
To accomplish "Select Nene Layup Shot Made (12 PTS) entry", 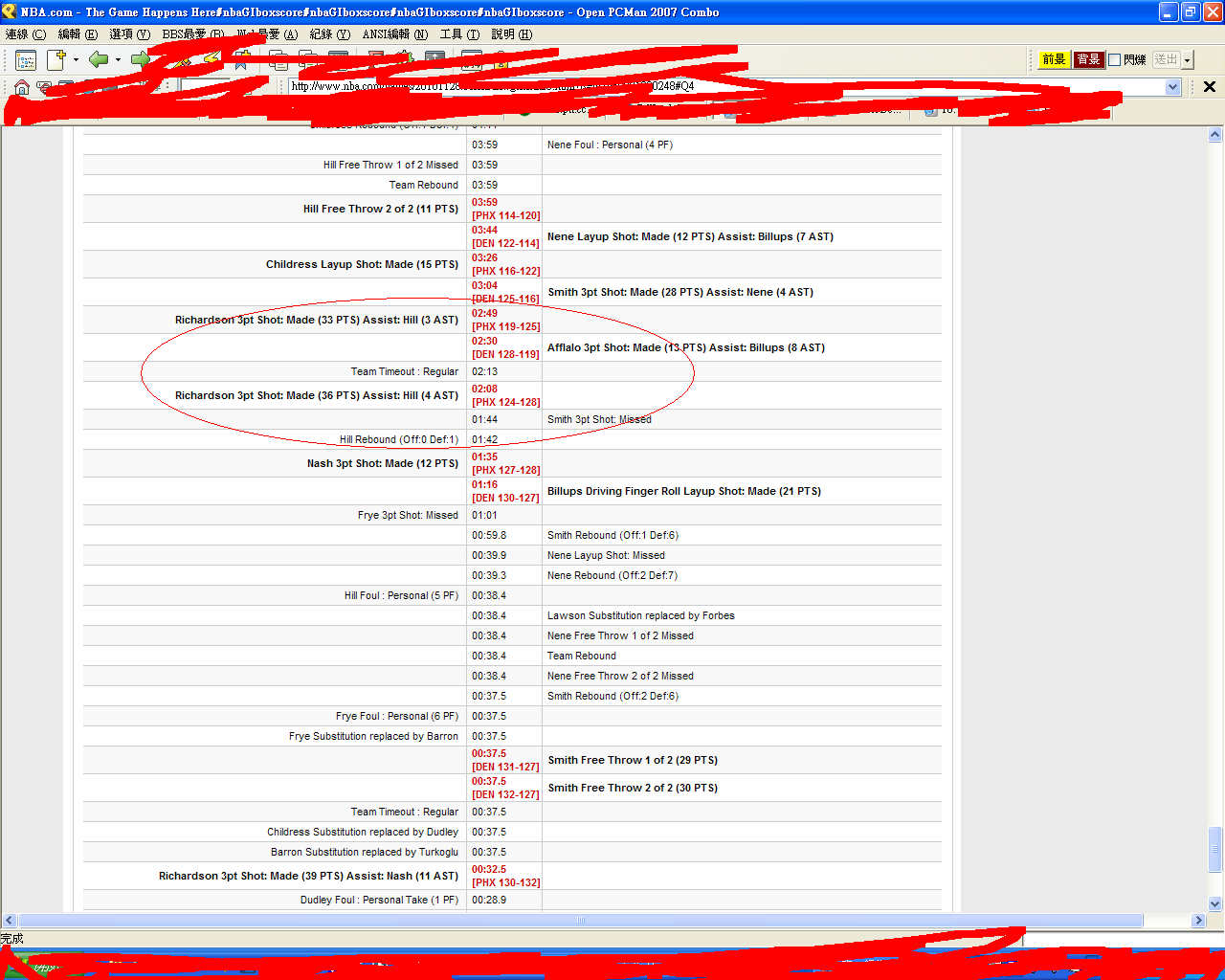I will point(690,236).
